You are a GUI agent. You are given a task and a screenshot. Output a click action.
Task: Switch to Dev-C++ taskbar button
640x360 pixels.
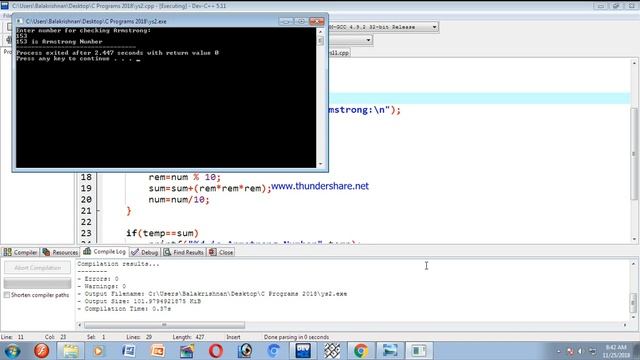click(x=303, y=351)
